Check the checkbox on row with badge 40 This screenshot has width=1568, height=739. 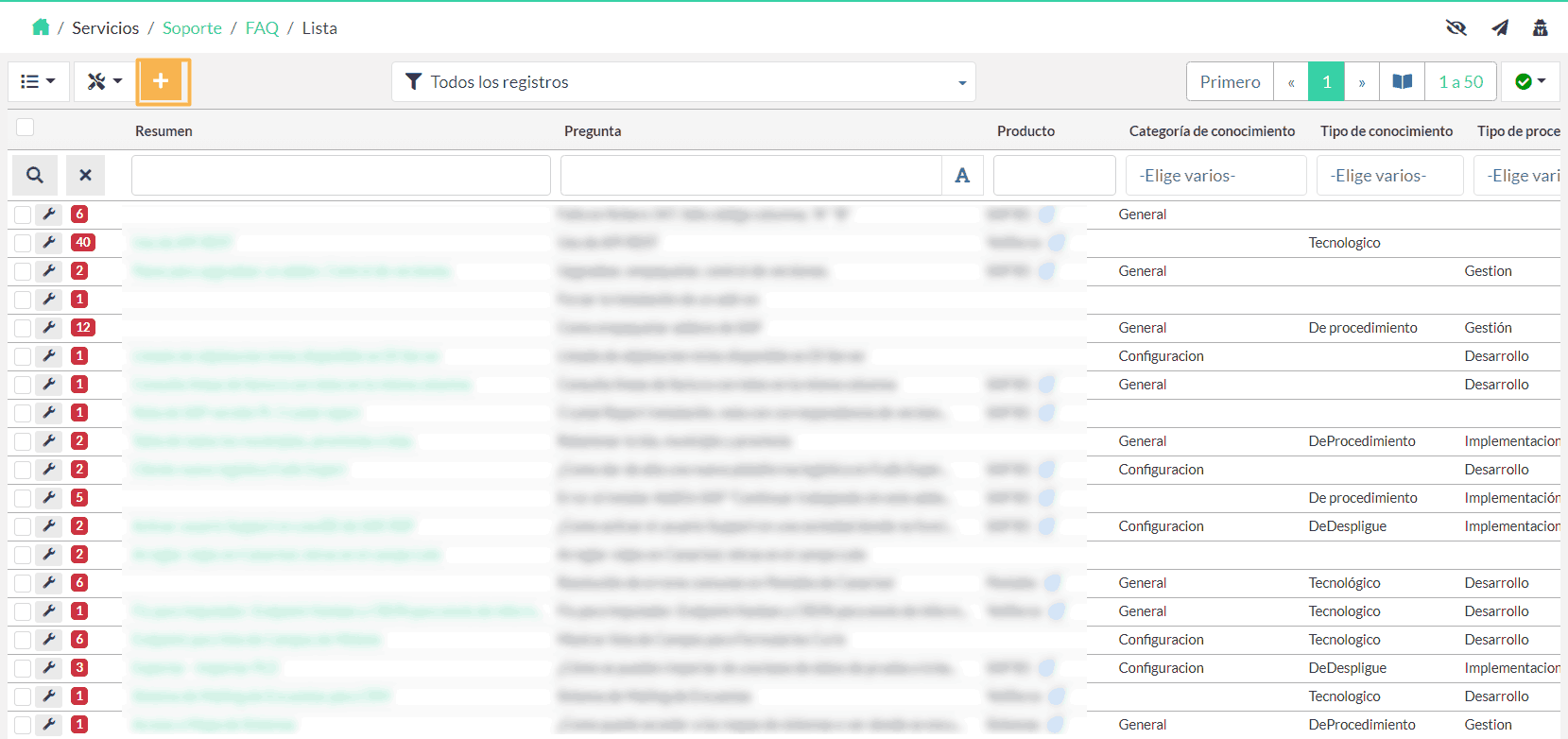click(x=23, y=243)
